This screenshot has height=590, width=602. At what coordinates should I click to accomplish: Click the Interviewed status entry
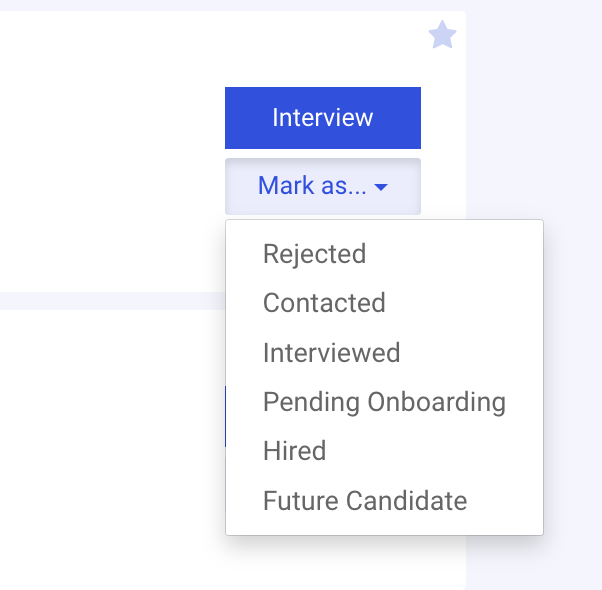(x=331, y=352)
